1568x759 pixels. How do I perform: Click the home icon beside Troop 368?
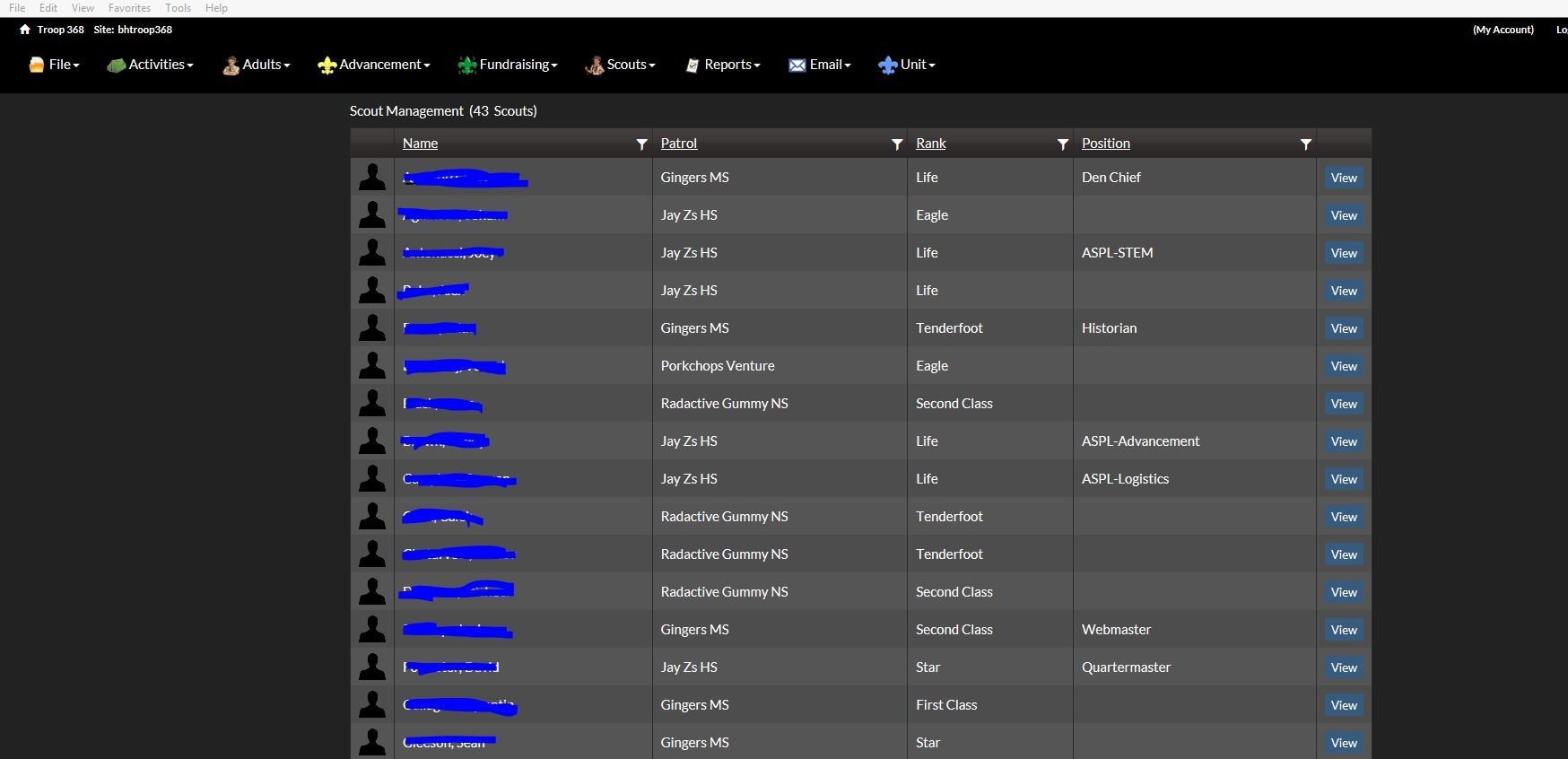(25, 30)
